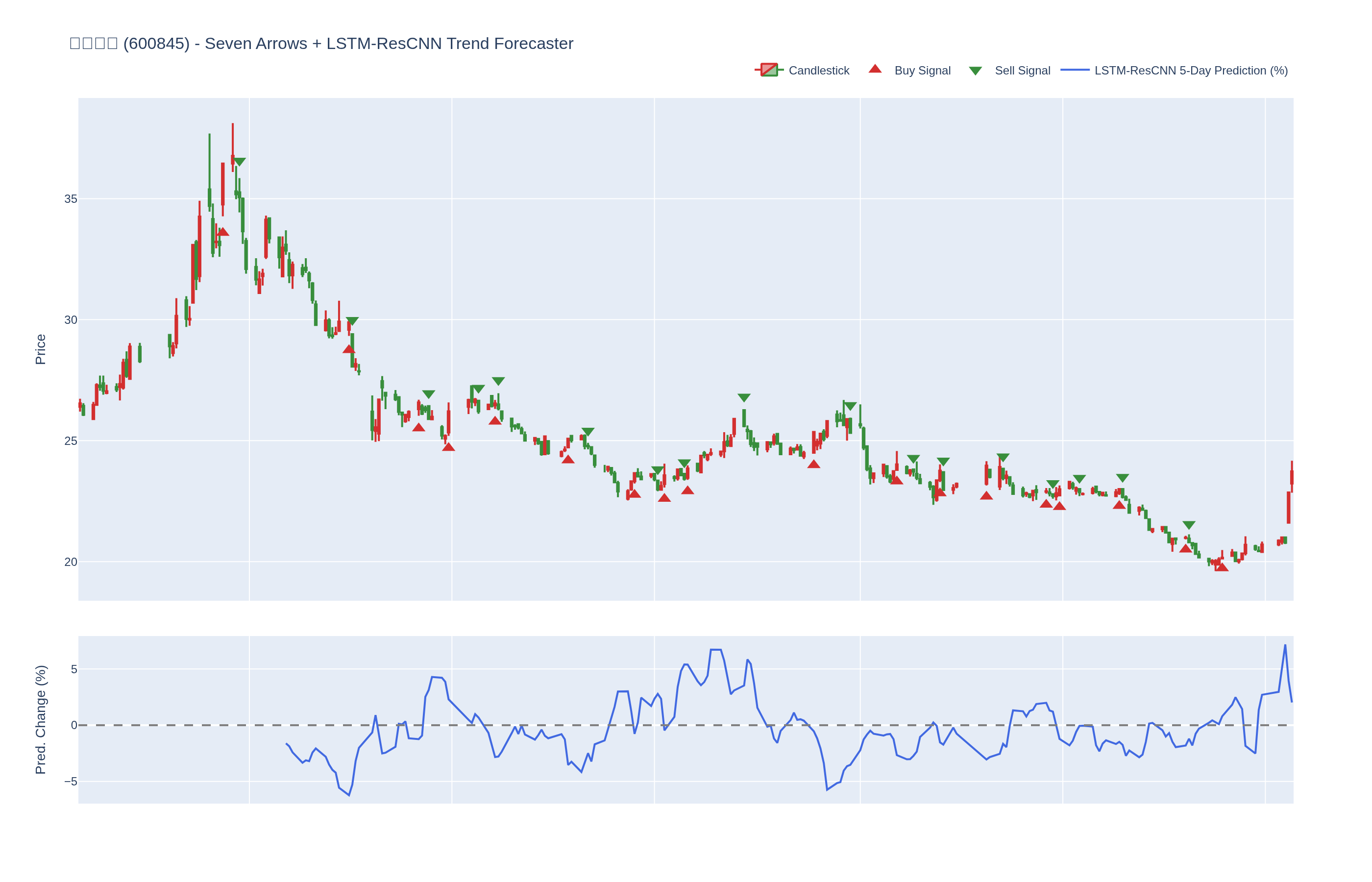Click the 35 tick on price axis
Image resolution: width=1372 pixels, height=882 pixels.
click(x=71, y=199)
